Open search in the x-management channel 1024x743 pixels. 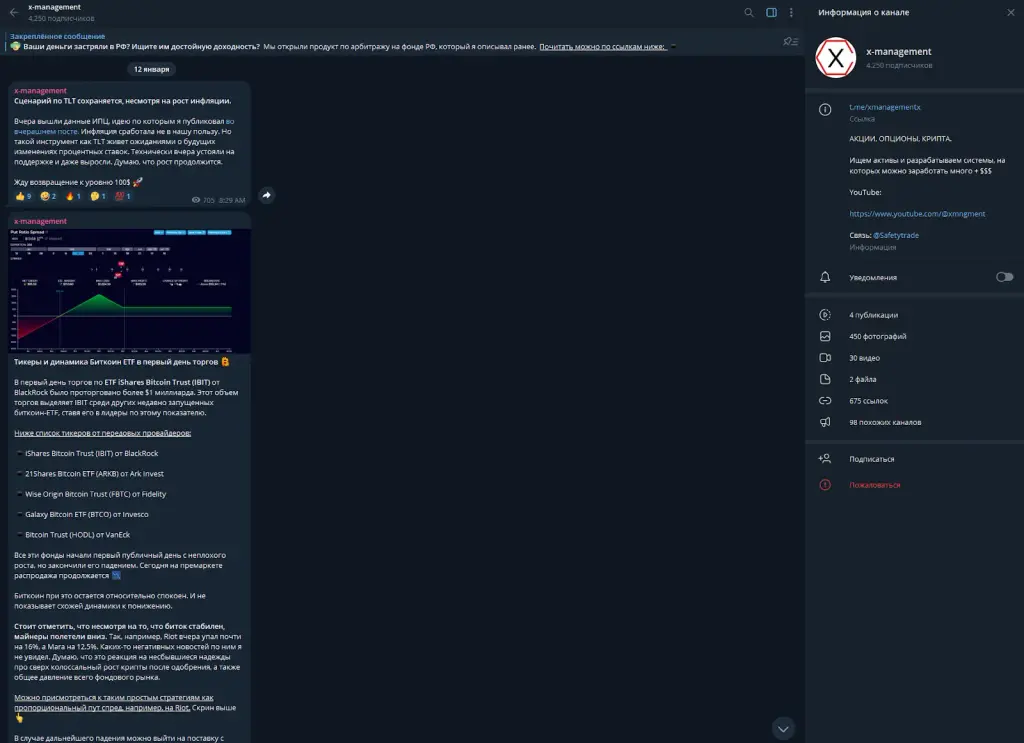click(x=749, y=12)
